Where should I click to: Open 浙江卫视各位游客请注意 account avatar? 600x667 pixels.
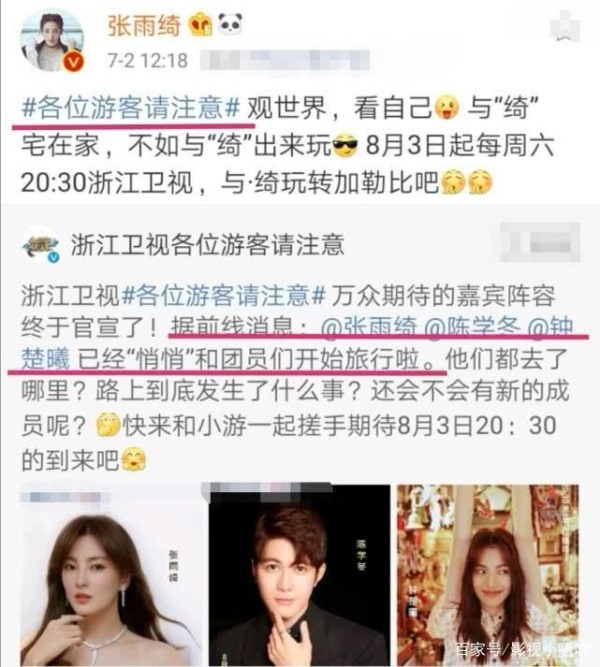(x=42, y=245)
